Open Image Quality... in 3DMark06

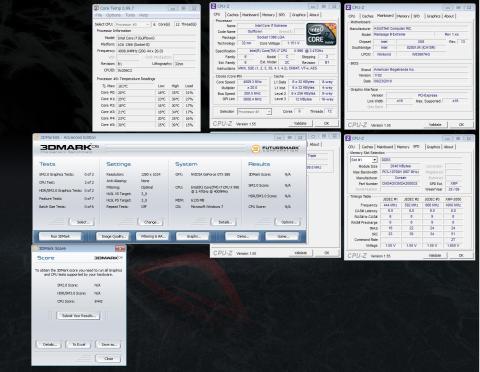pyautogui.click(x=113, y=236)
